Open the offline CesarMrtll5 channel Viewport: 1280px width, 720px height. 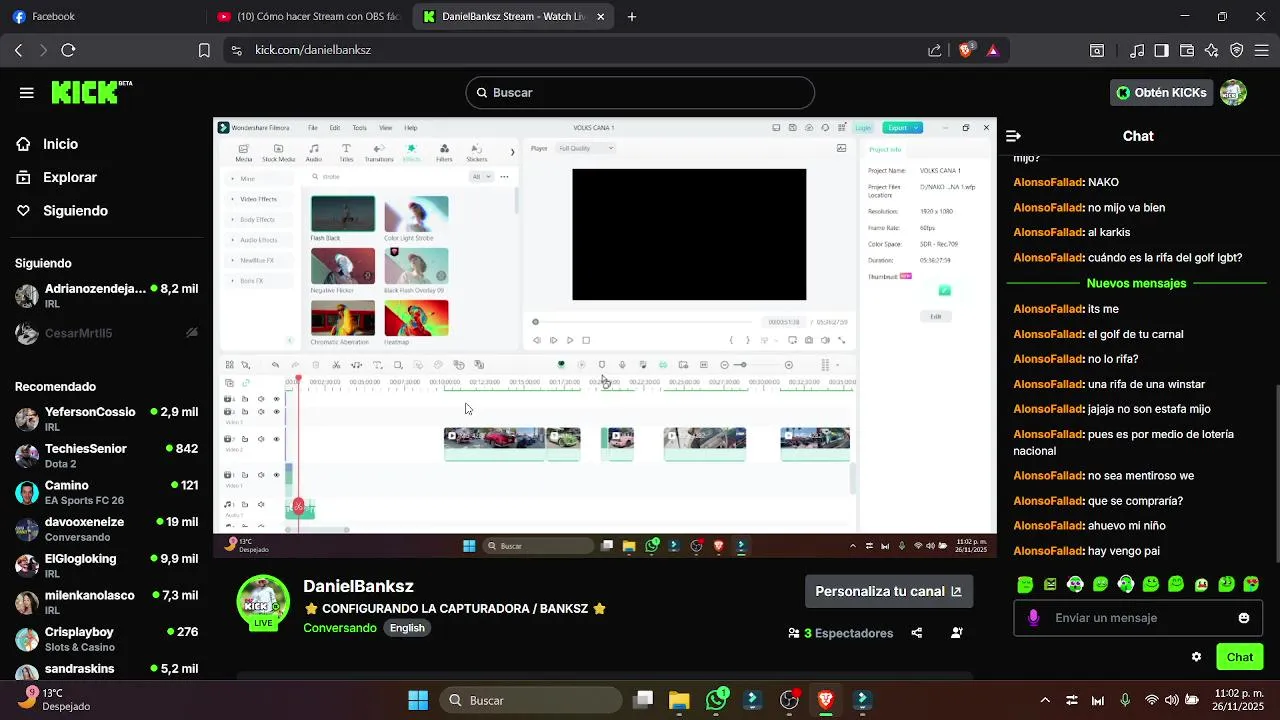pos(106,333)
